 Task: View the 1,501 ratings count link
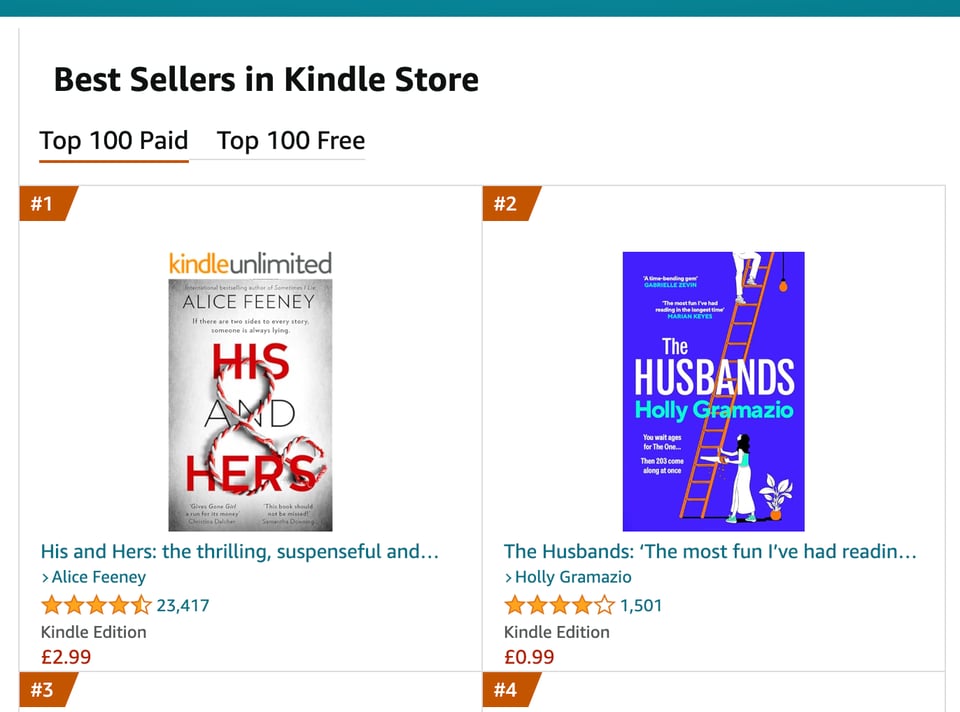point(641,605)
